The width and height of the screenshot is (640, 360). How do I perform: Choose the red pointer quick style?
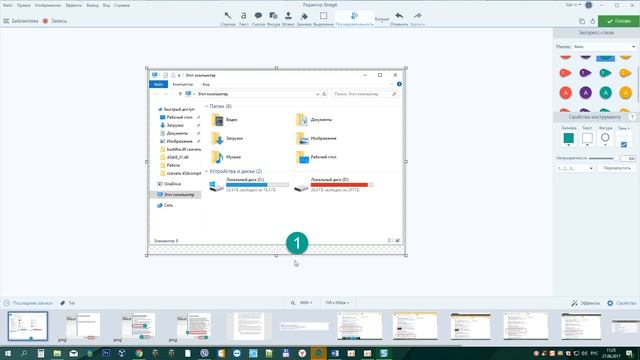(565, 73)
